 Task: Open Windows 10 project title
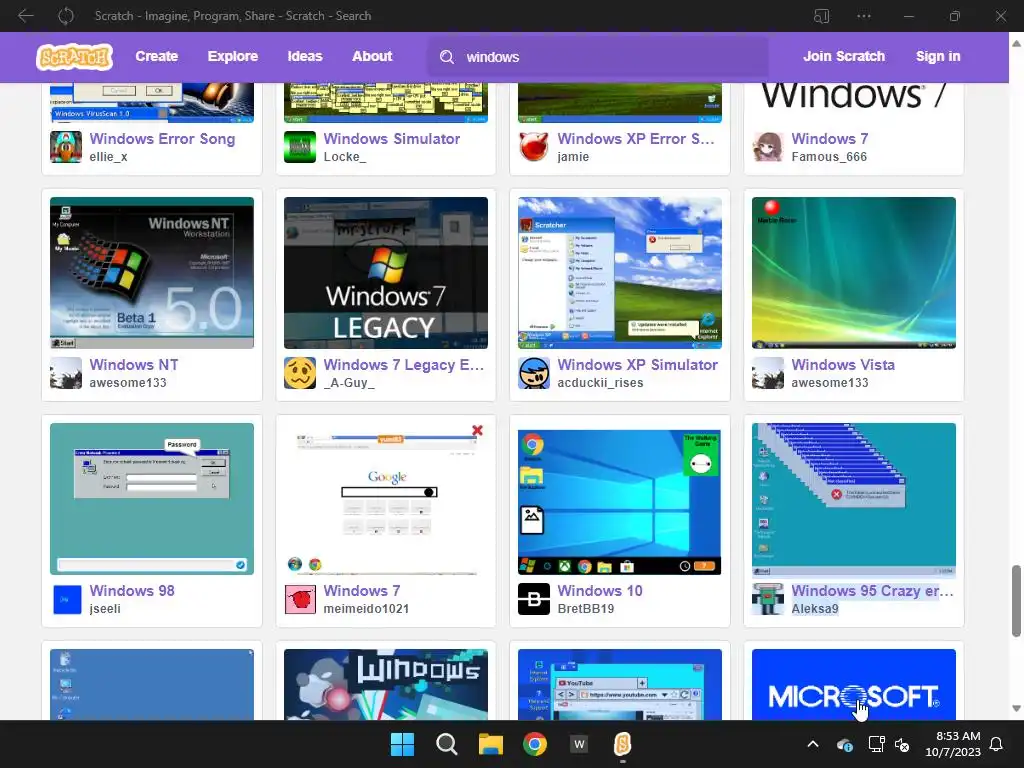click(600, 590)
